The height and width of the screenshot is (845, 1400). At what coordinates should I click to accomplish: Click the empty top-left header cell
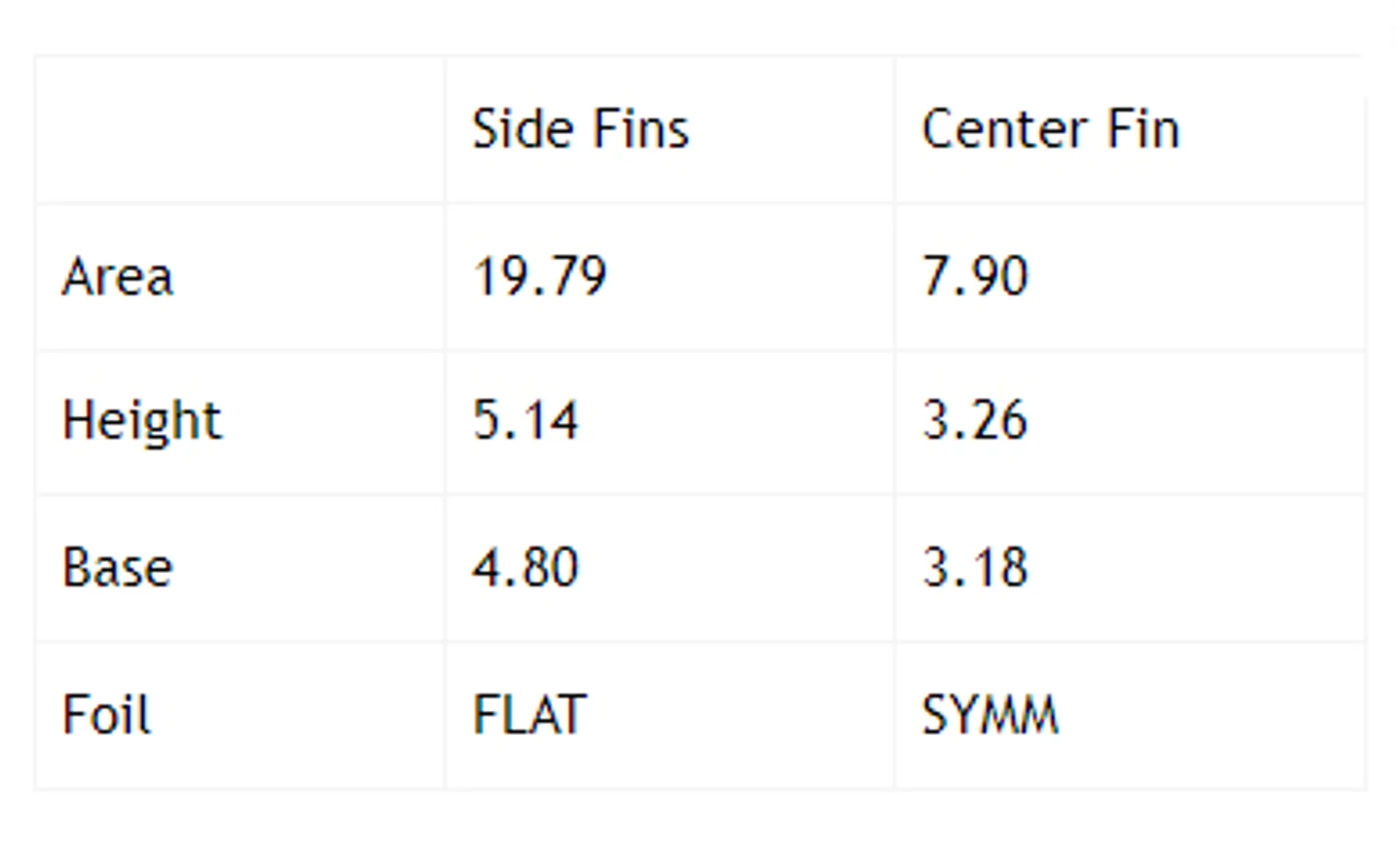(240, 130)
